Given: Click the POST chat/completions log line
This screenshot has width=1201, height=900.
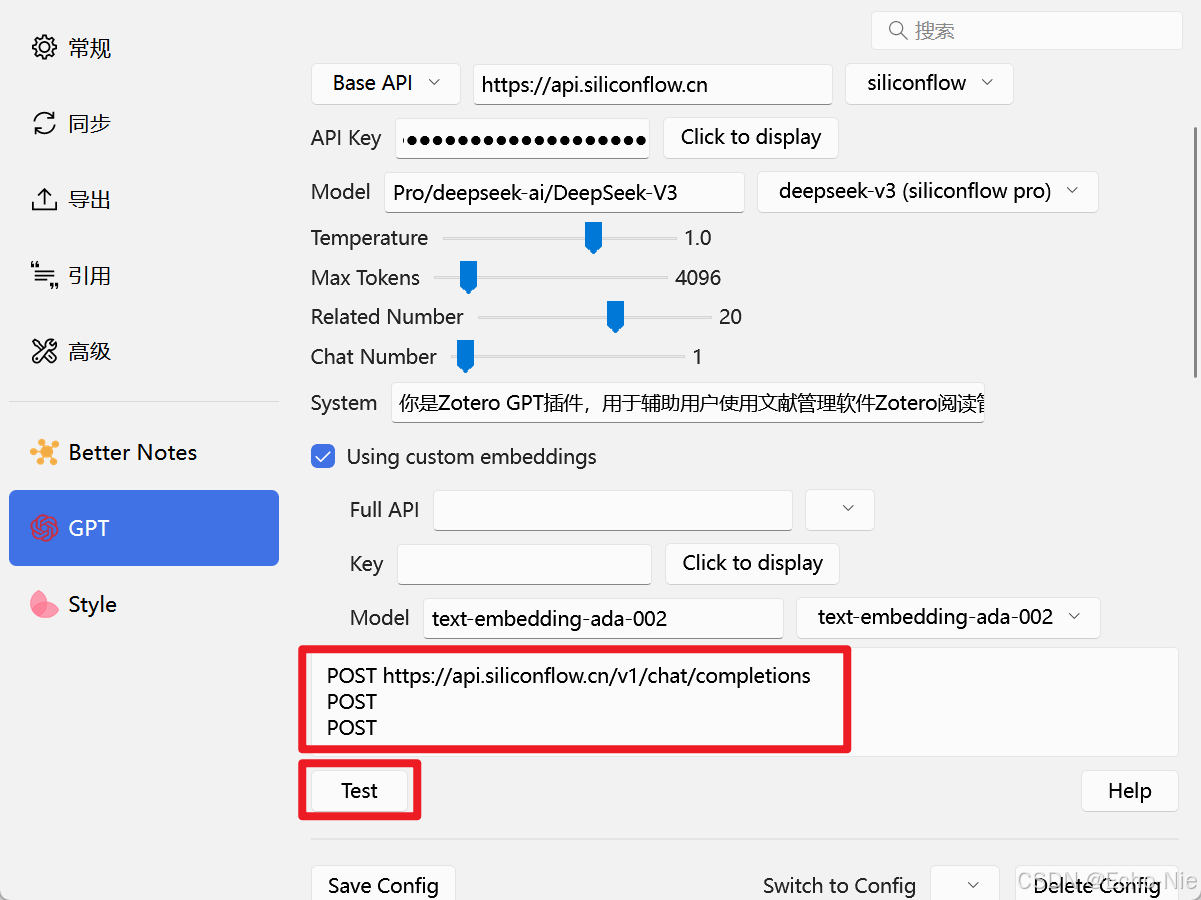Looking at the screenshot, I should 569,675.
